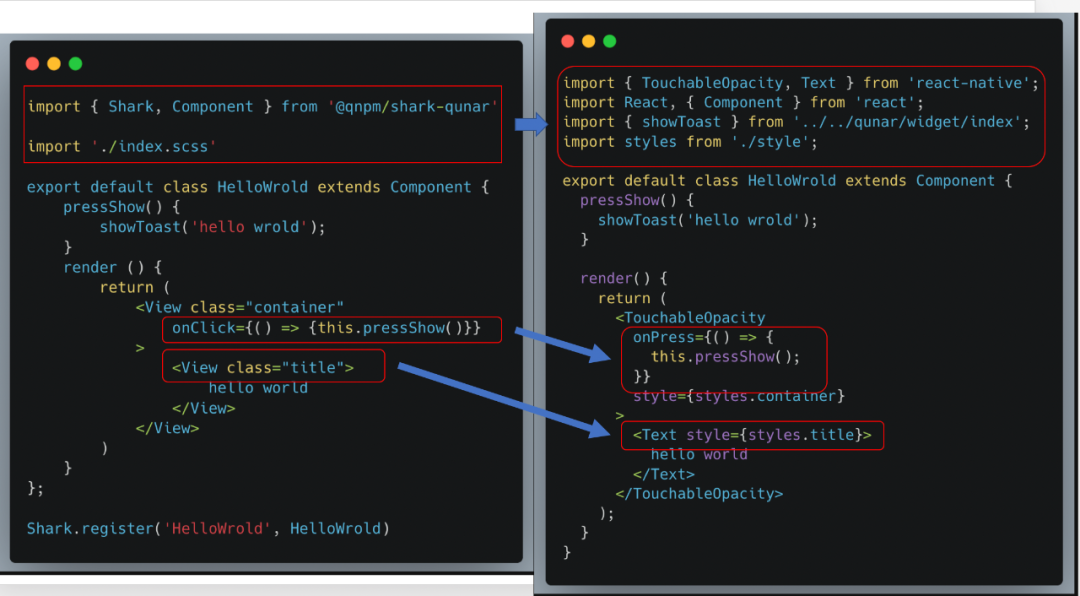The image size is (1080, 596).
Task: Click the this.pressShow(); line
Action: [x=726, y=357]
